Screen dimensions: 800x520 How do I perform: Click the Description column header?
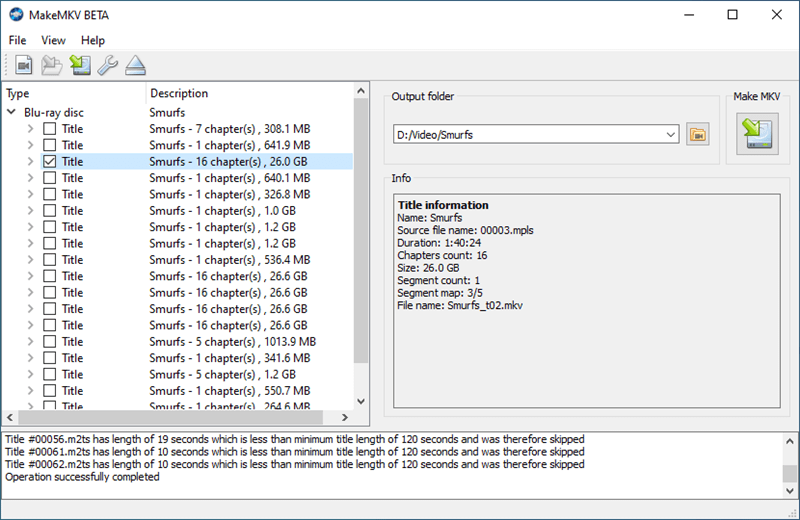pyautogui.click(x=250, y=93)
